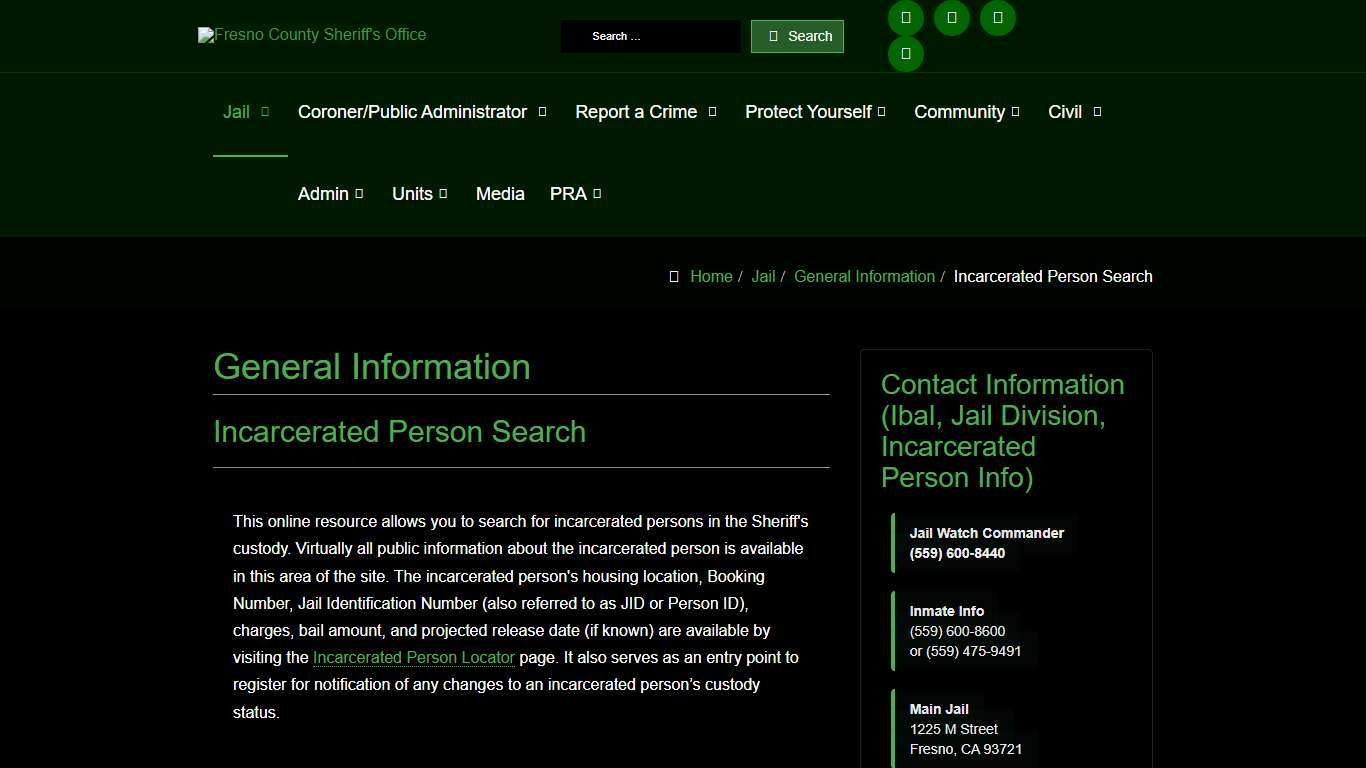Open the Admin dropdown menu

[x=322, y=193]
